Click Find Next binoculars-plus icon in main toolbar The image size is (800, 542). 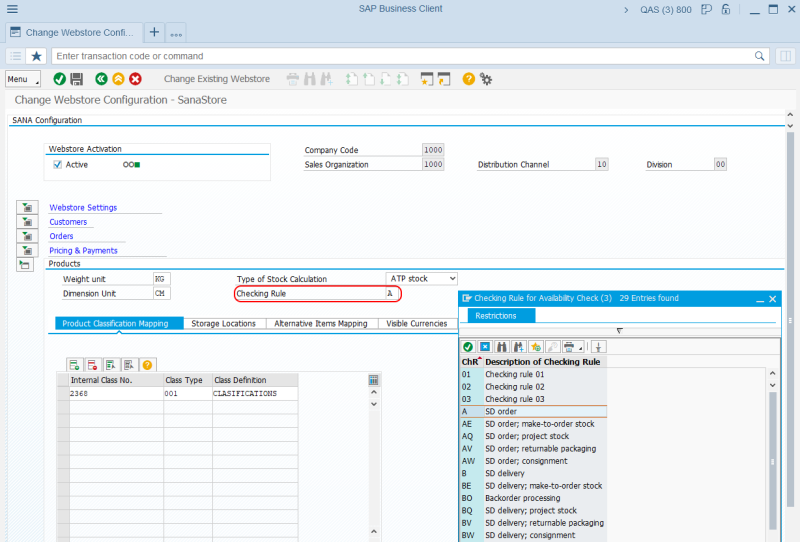[x=327, y=79]
